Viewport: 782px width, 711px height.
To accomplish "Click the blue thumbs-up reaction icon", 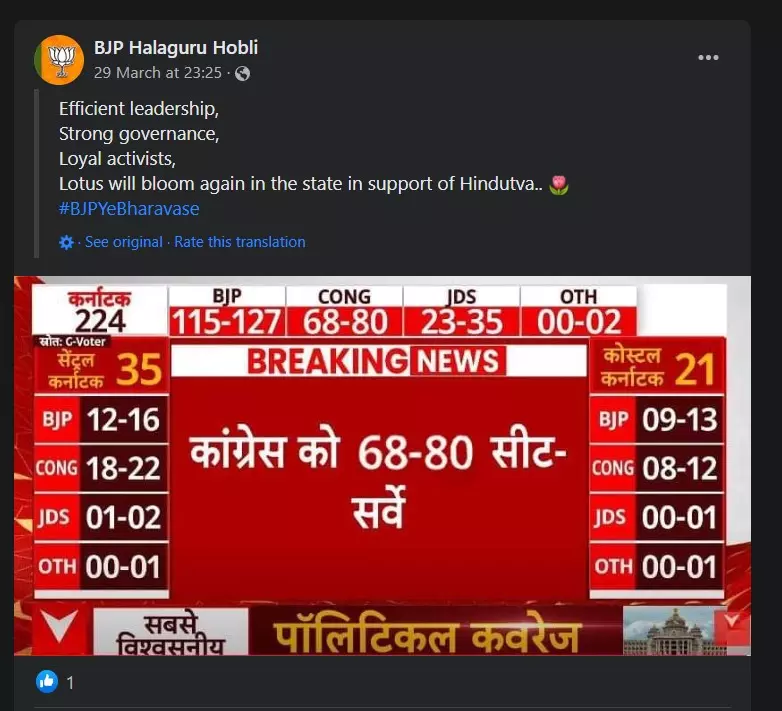I will [x=47, y=681].
